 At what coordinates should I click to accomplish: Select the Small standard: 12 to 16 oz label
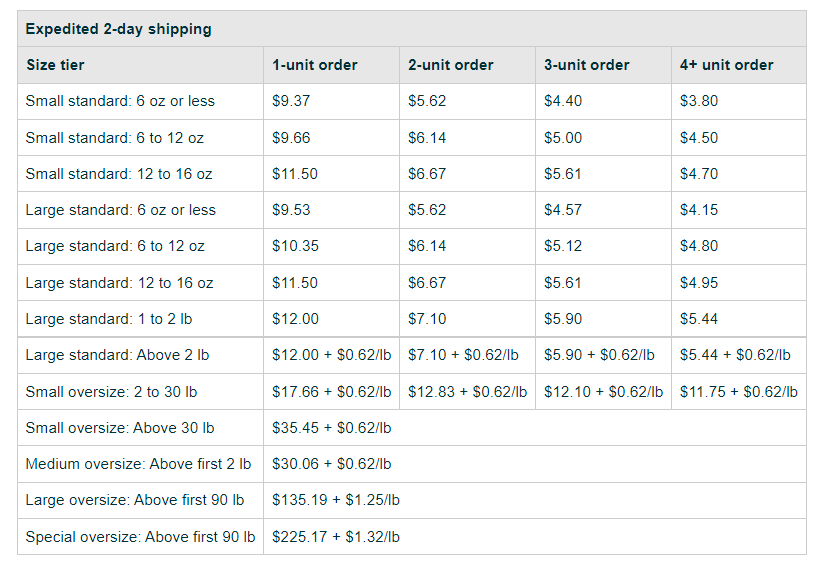[119, 174]
